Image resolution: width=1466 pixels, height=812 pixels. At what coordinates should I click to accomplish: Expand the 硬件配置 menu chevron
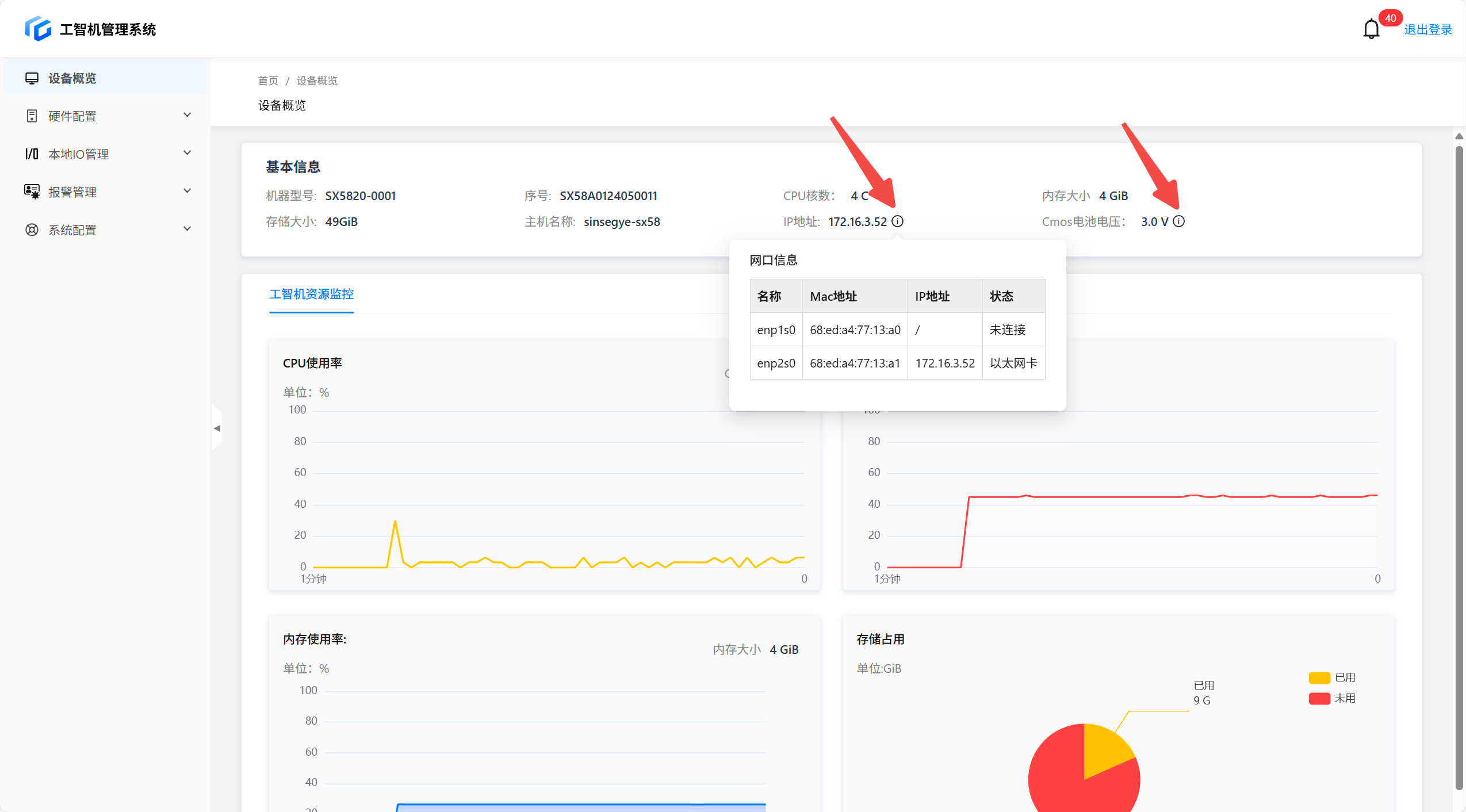(187, 115)
